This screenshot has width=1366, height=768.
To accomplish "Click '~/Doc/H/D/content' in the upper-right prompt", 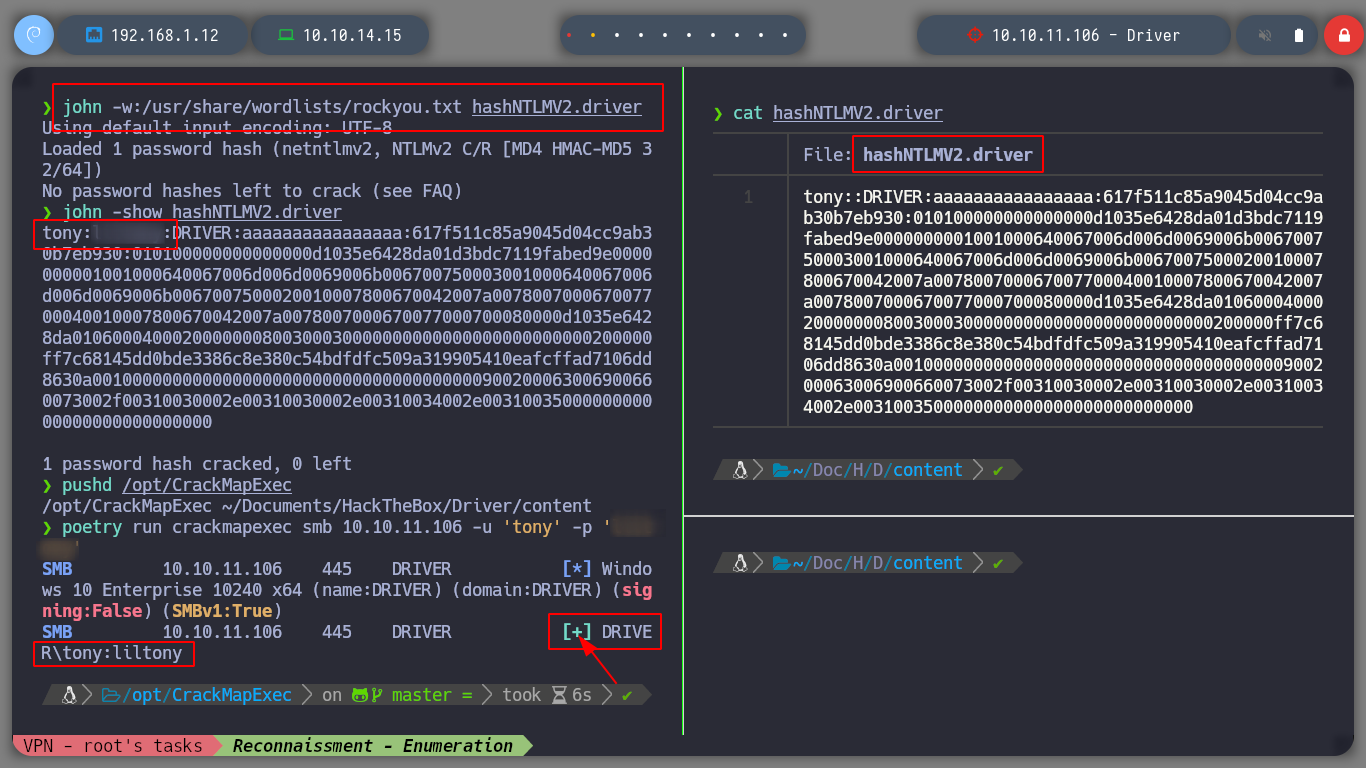I will click(x=878, y=470).
